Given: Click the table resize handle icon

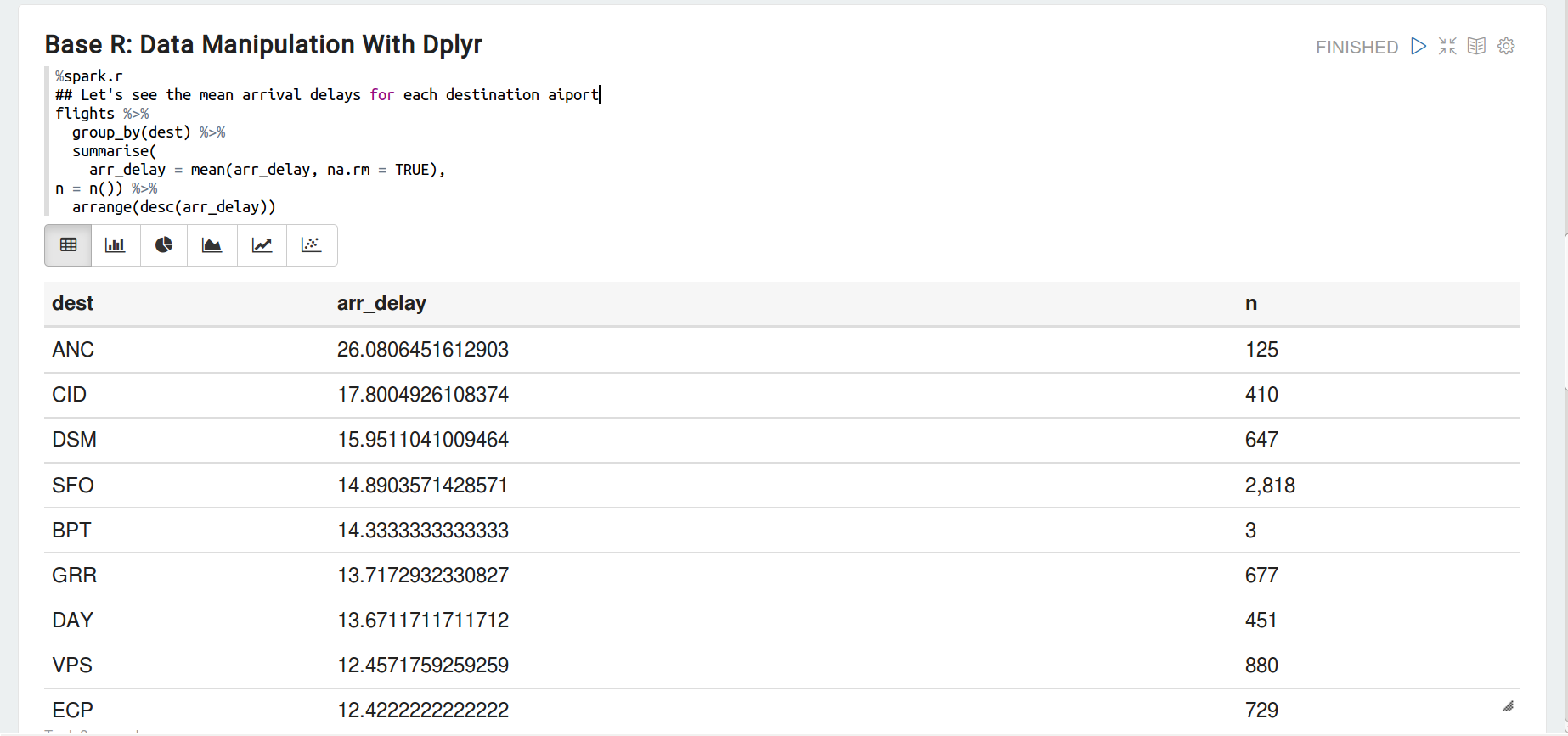Looking at the screenshot, I should click(1508, 706).
